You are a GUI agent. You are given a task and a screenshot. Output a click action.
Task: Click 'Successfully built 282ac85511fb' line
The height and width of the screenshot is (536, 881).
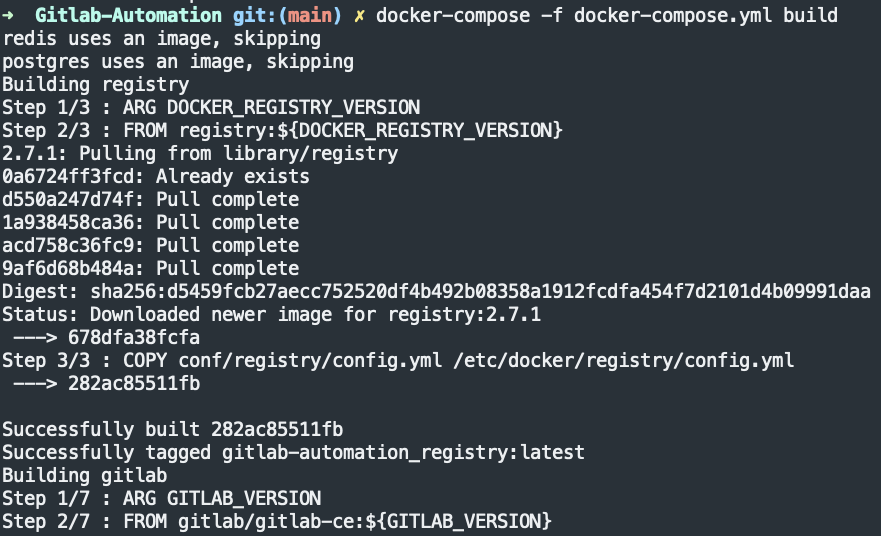[x=172, y=430]
